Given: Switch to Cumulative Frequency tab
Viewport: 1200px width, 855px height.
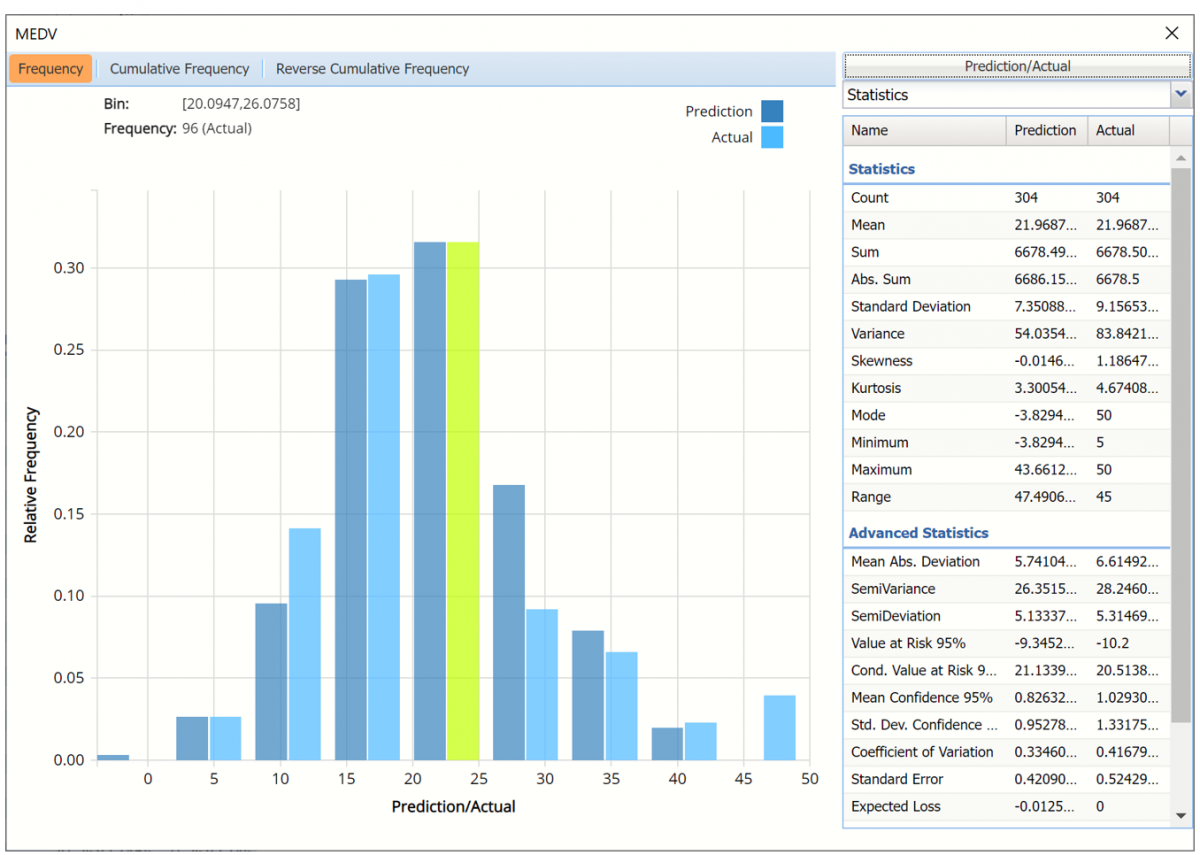Looking at the screenshot, I should point(179,69).
